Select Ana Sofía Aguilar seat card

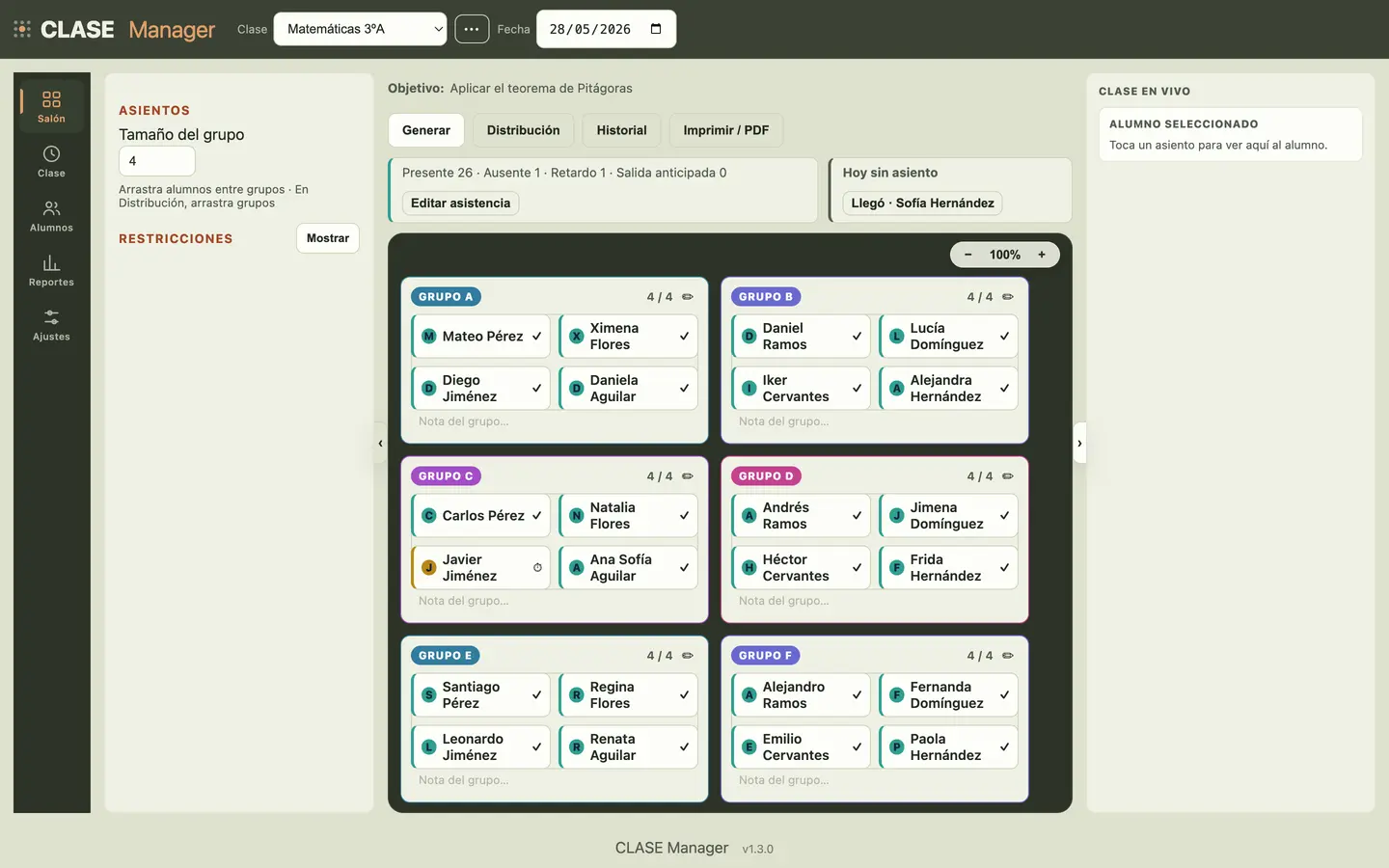[628, 568]
